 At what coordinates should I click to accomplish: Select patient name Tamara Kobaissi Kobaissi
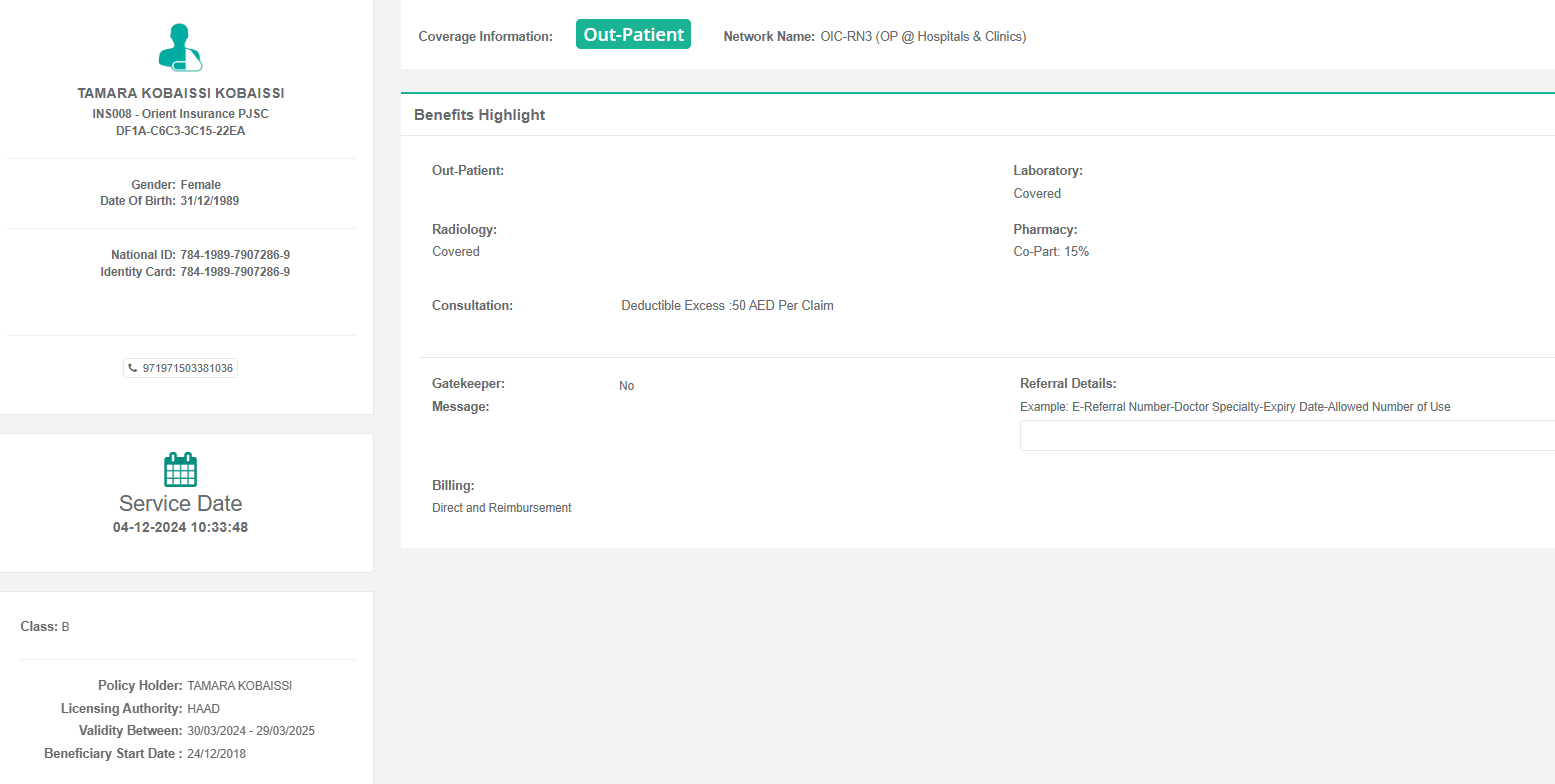(x=181, y=93)
